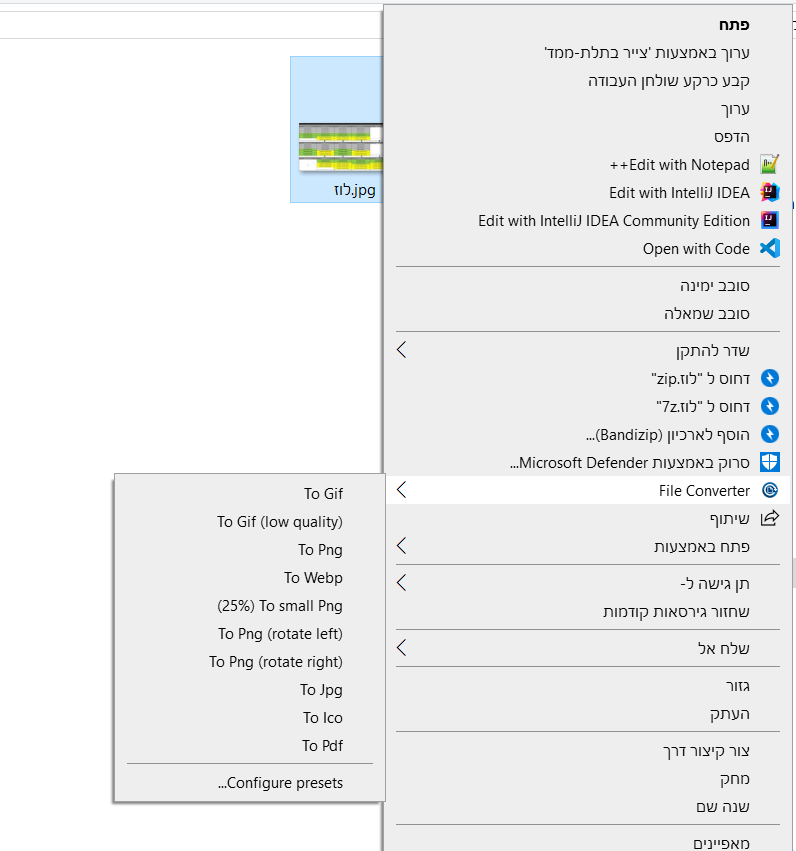This screenshot has height=851, width=796.
Task: Click Bandizip icon for compress to 7z
Action: 769,406
